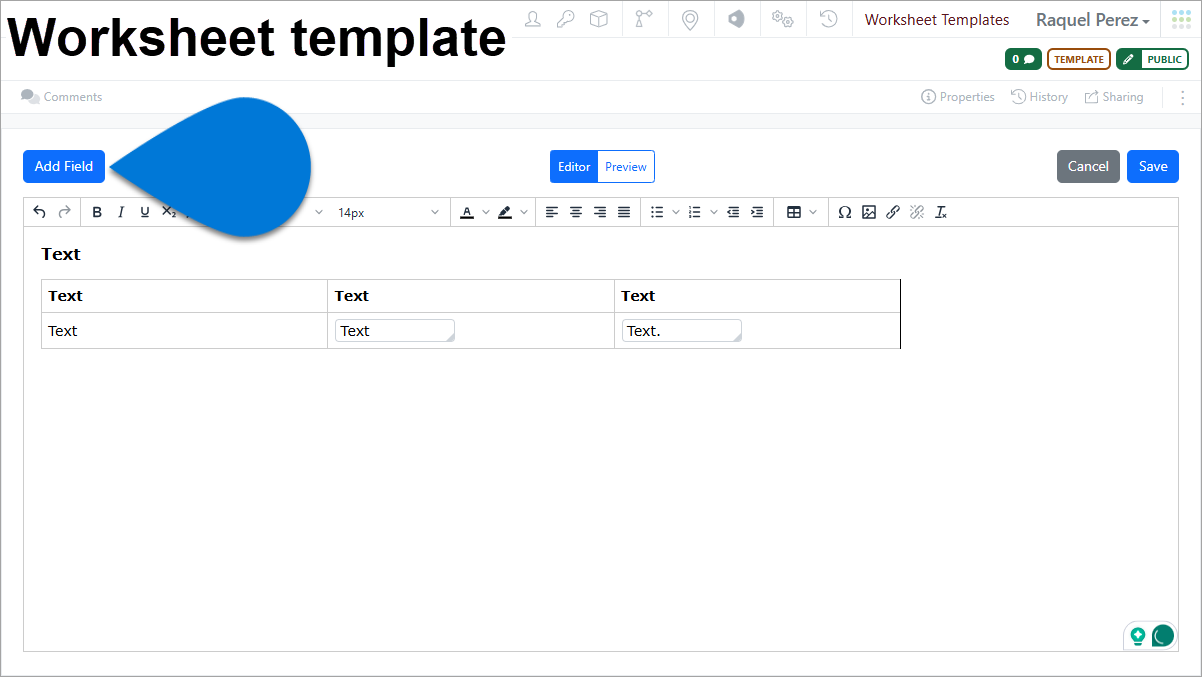Screen dimensions: 1202x677
Task: Justify the text
Action: click(624, 212)
